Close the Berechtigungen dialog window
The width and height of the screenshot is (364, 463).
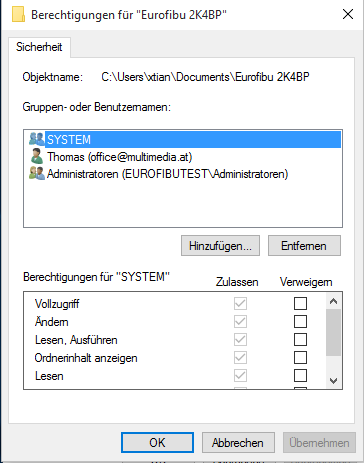coord(348,14)
